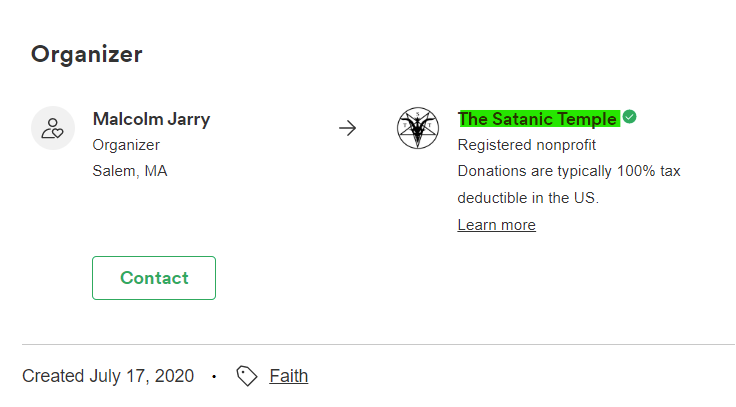Screen dimensions: 736x407
Task: Click the deductible in the US text
Action: tap(528, 197)
